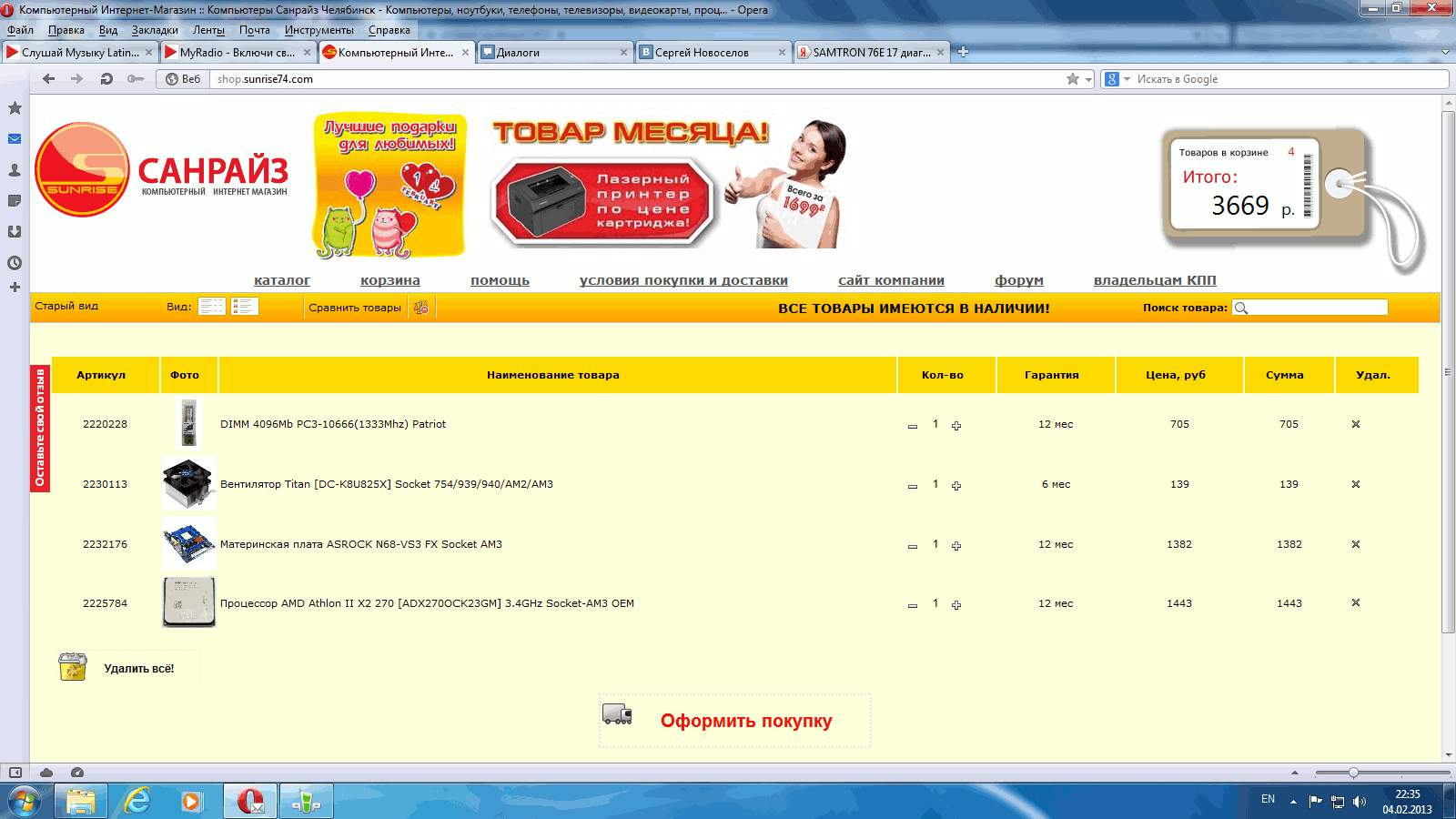Open the Mail panel in the sidebar

(15, 139)
